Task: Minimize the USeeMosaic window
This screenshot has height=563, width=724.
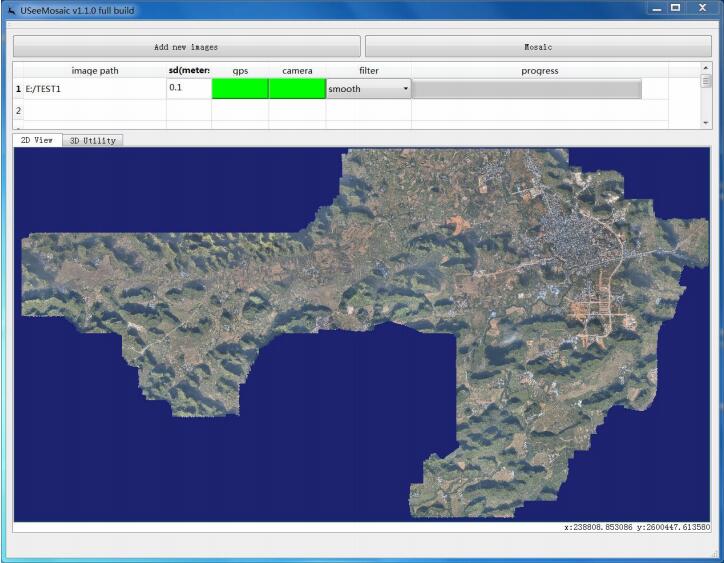Action: [657, 8]
